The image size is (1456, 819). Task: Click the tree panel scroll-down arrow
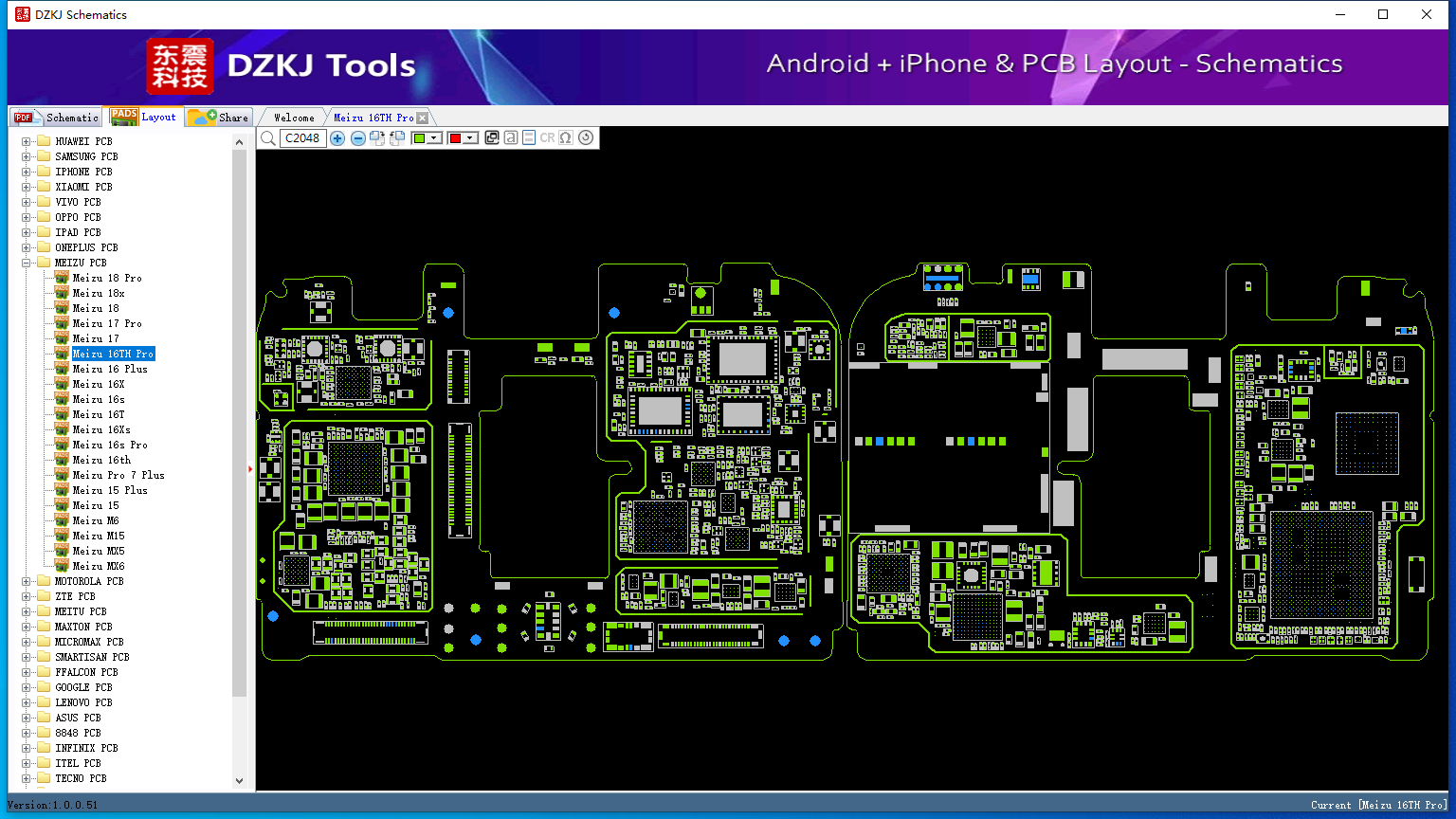click(x=239, y=781)
